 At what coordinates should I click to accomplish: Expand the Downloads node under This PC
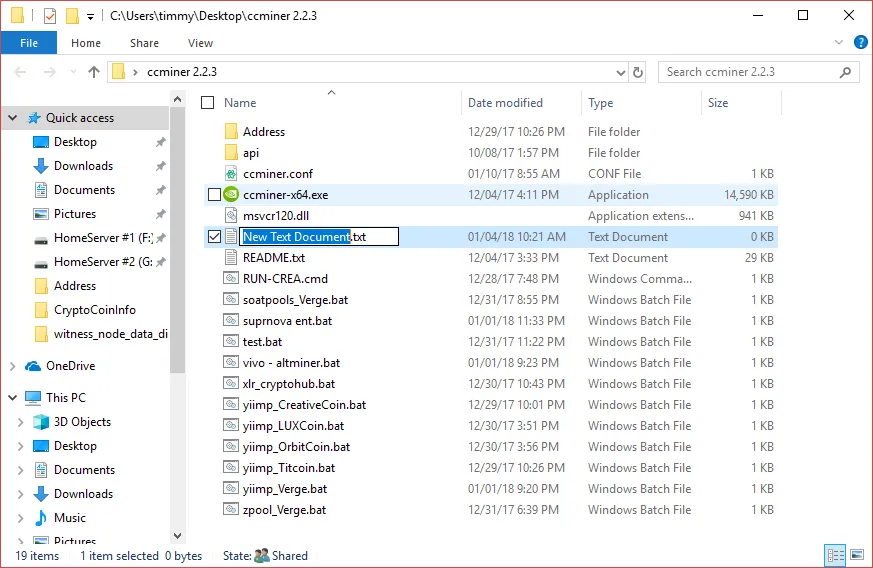pos(21,494)
